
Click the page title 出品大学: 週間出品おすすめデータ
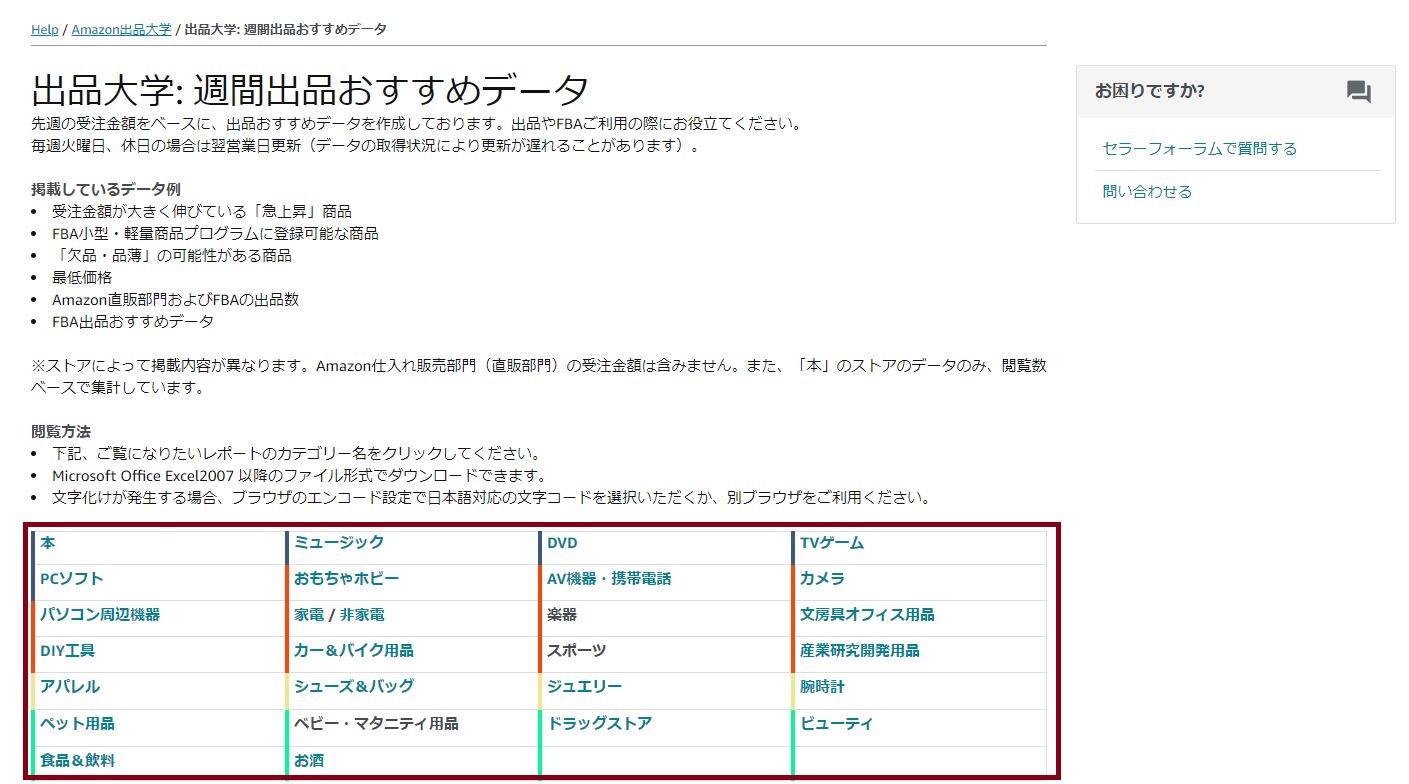click(310, 91)
